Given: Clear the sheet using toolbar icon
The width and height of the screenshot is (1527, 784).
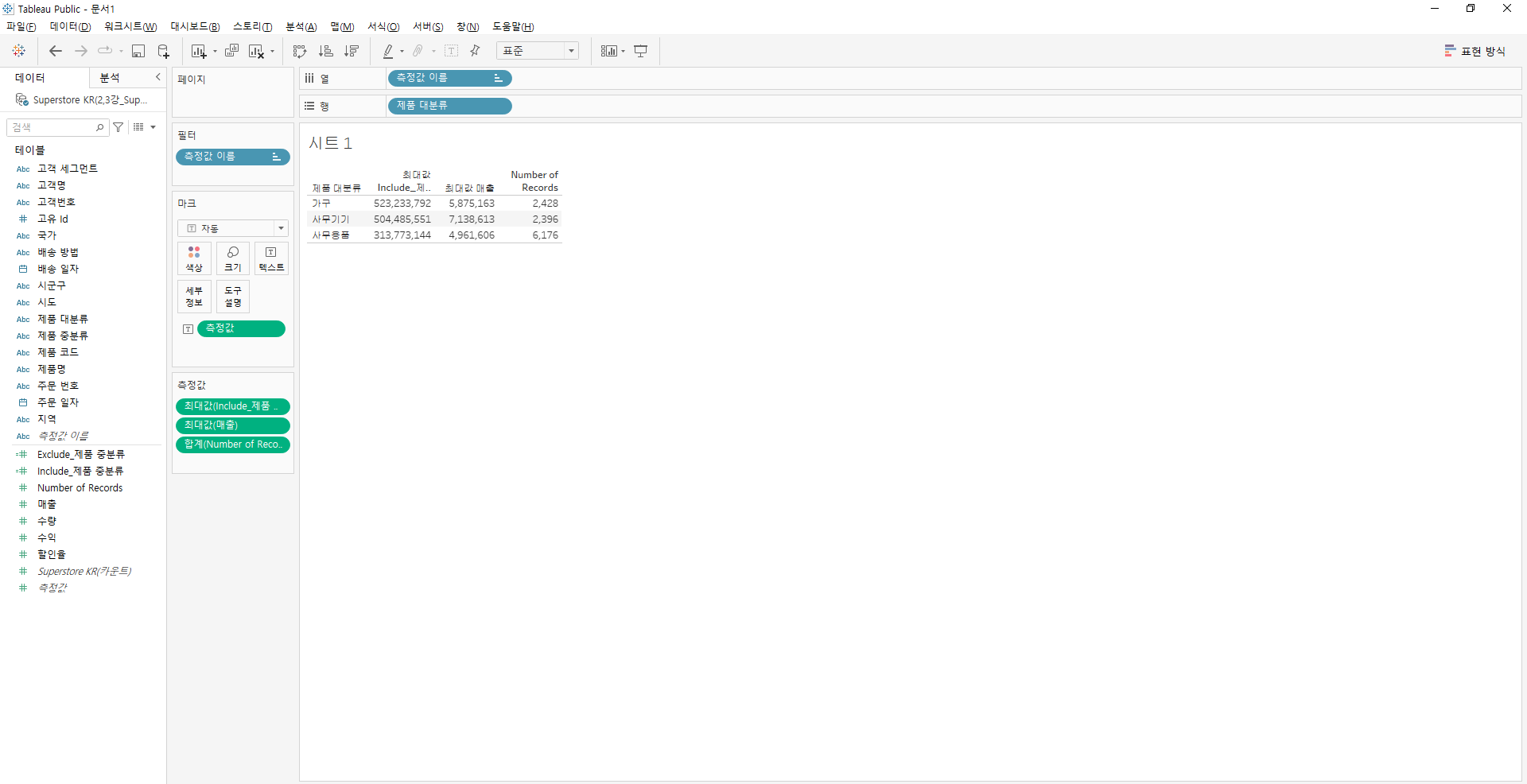Looking at the screenshot, I should click(x=256, y=51).
